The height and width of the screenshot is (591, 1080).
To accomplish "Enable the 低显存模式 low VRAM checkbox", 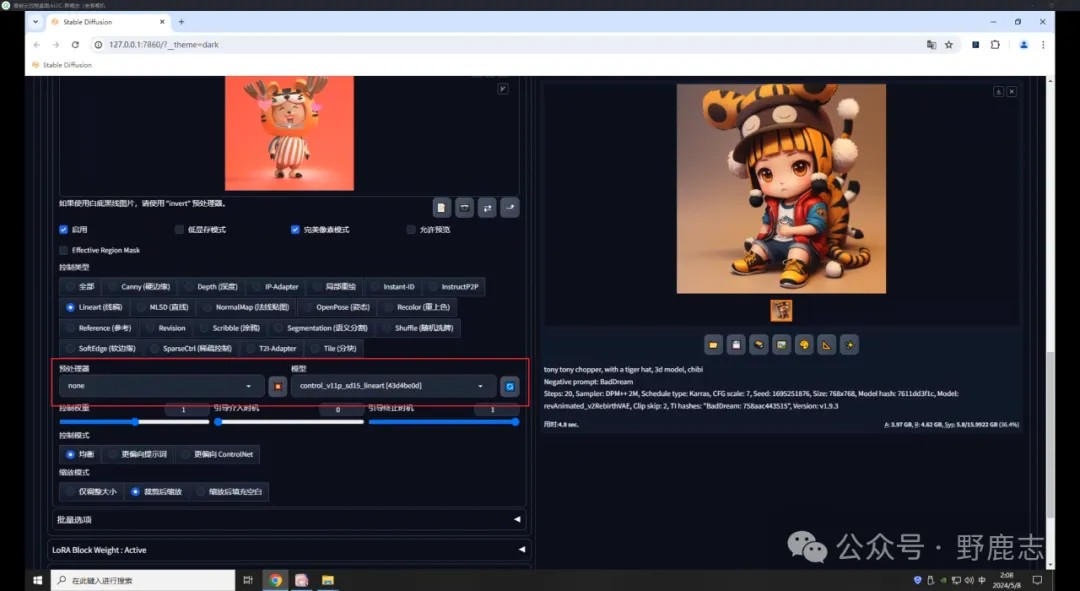I will [179, 229].
